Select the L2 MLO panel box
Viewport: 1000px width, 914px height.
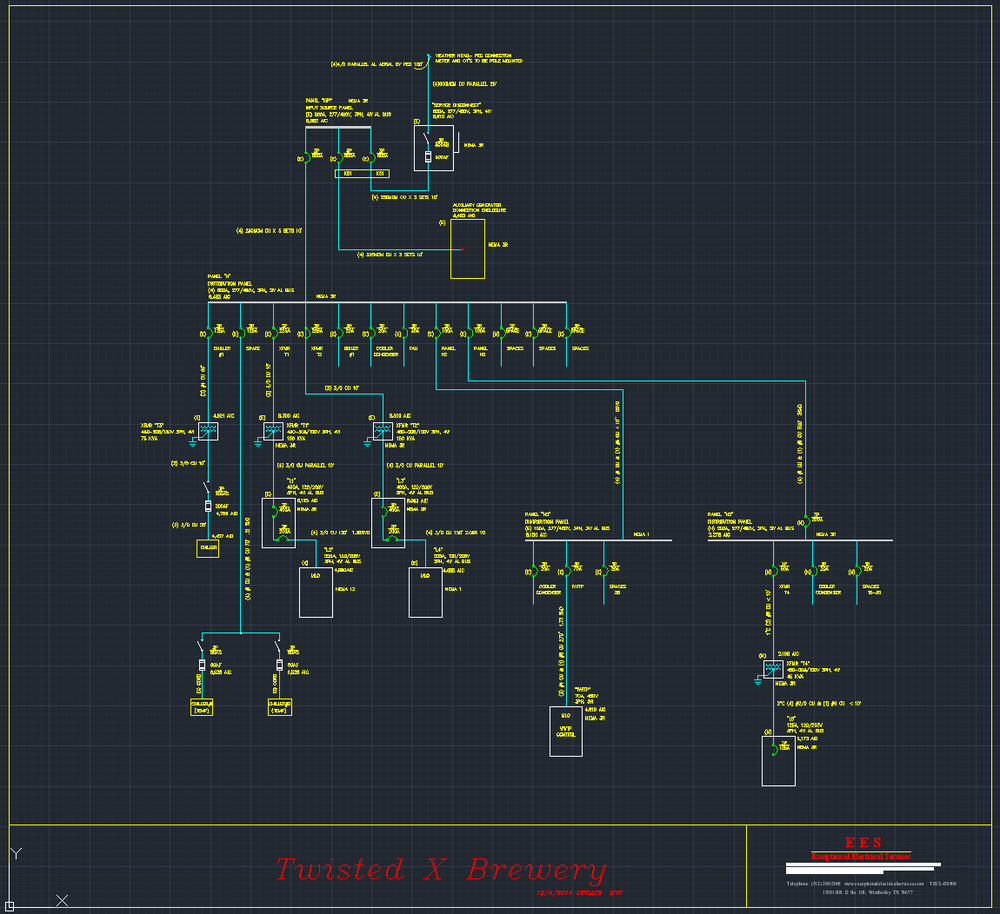(x=316, y=593)
